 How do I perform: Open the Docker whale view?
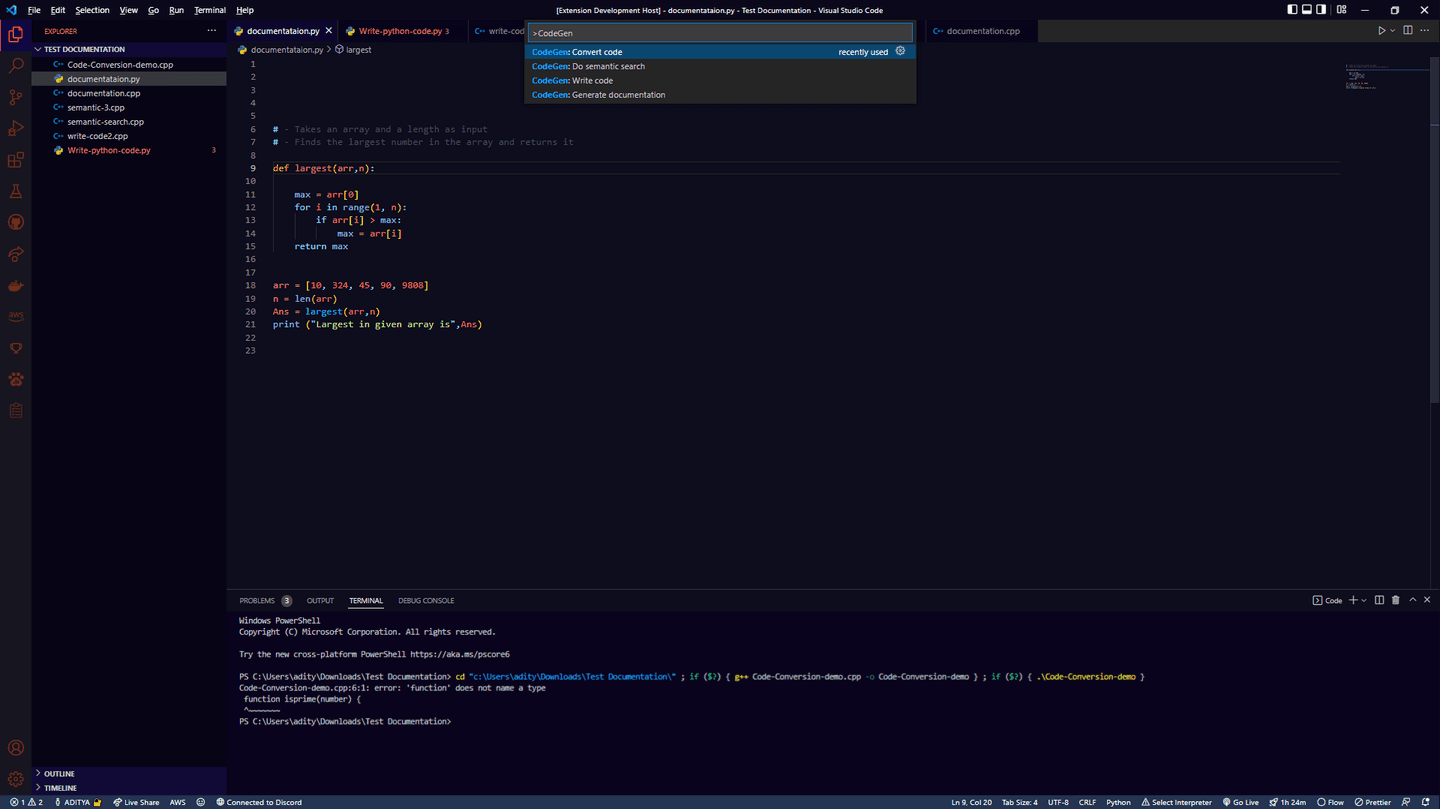point(16,286)
